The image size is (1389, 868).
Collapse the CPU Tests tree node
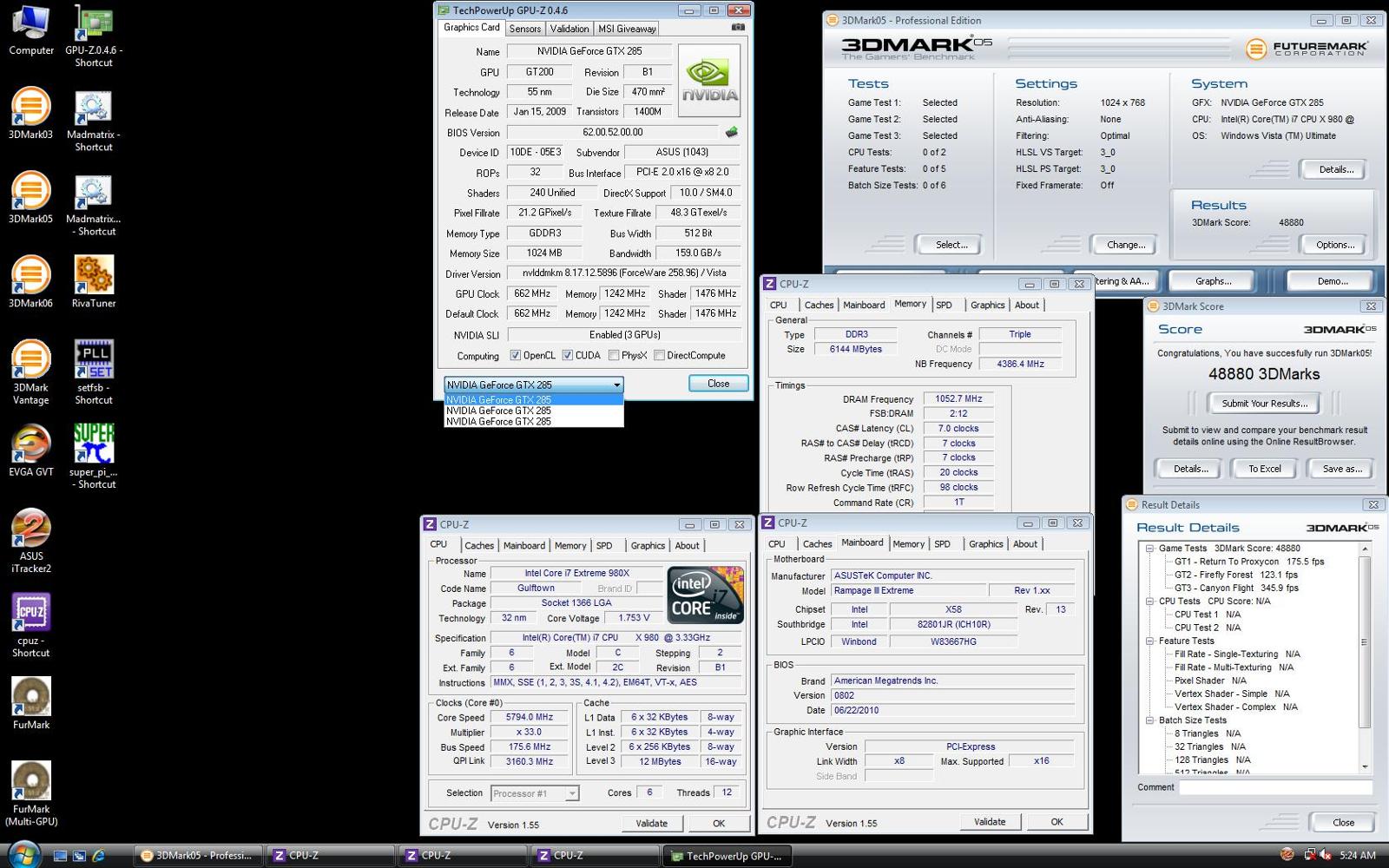coord(1149,601)
